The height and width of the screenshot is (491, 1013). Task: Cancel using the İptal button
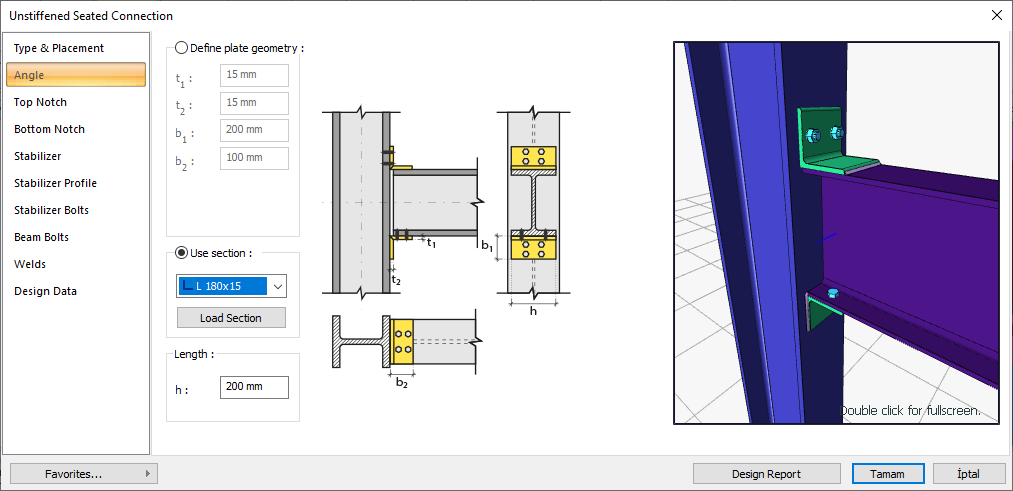click(x=968, y=474)
